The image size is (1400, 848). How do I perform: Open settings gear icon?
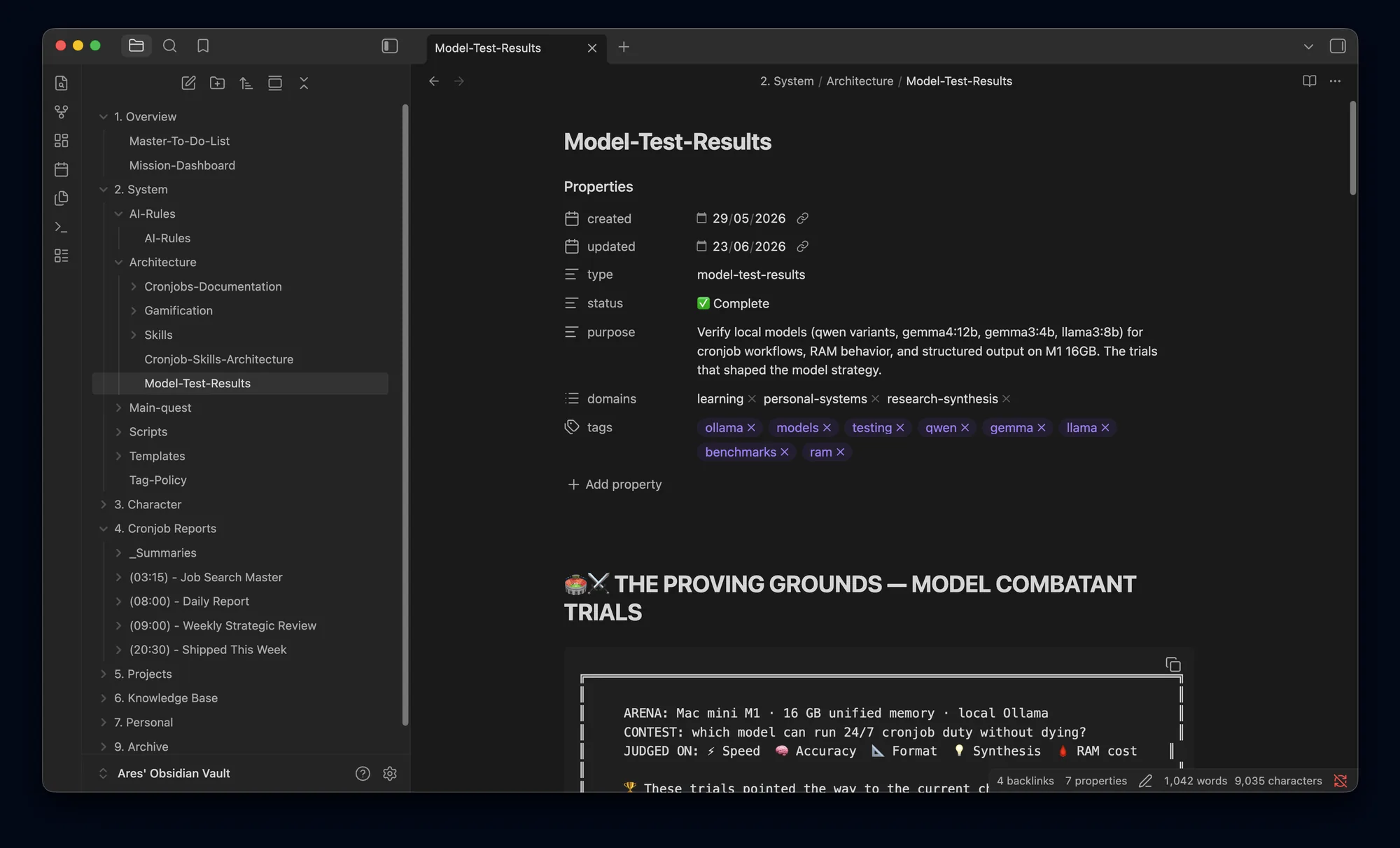point(390,773)
